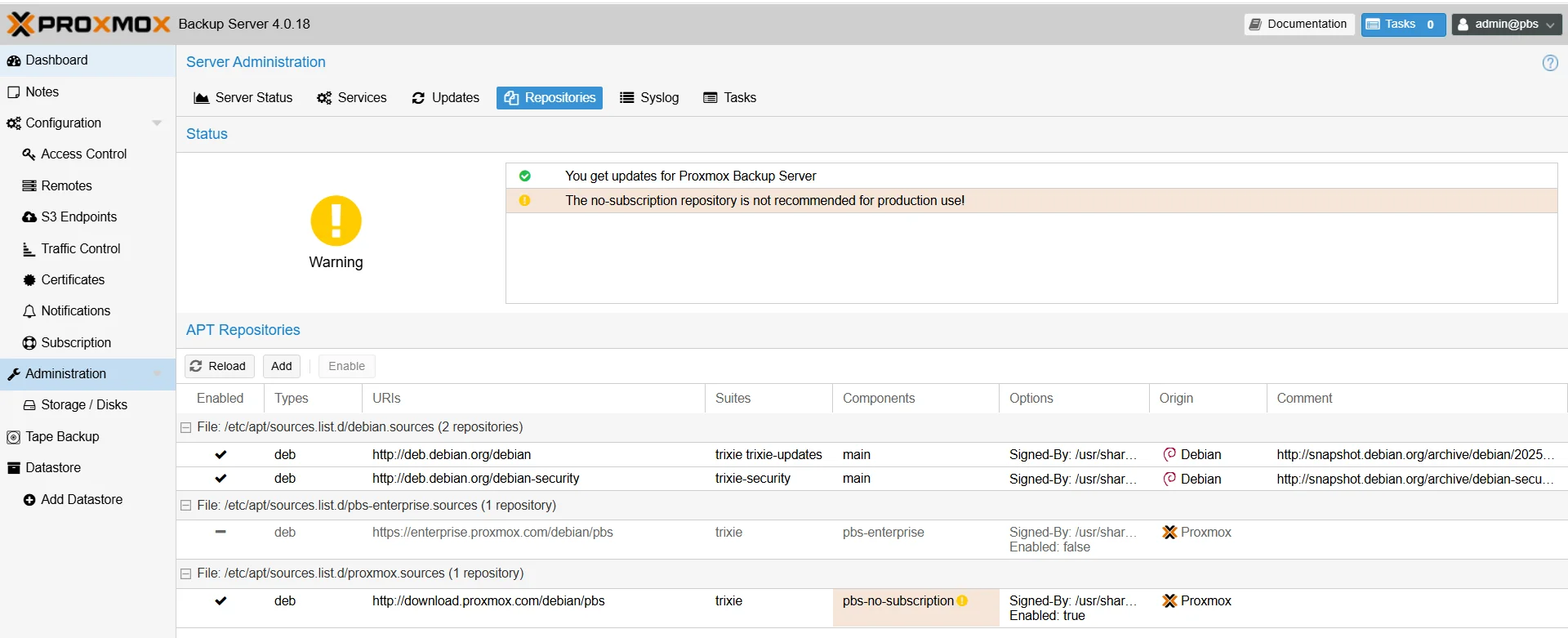Select enabled checkmark for deb.debian.org/debian row

[220, 454]
